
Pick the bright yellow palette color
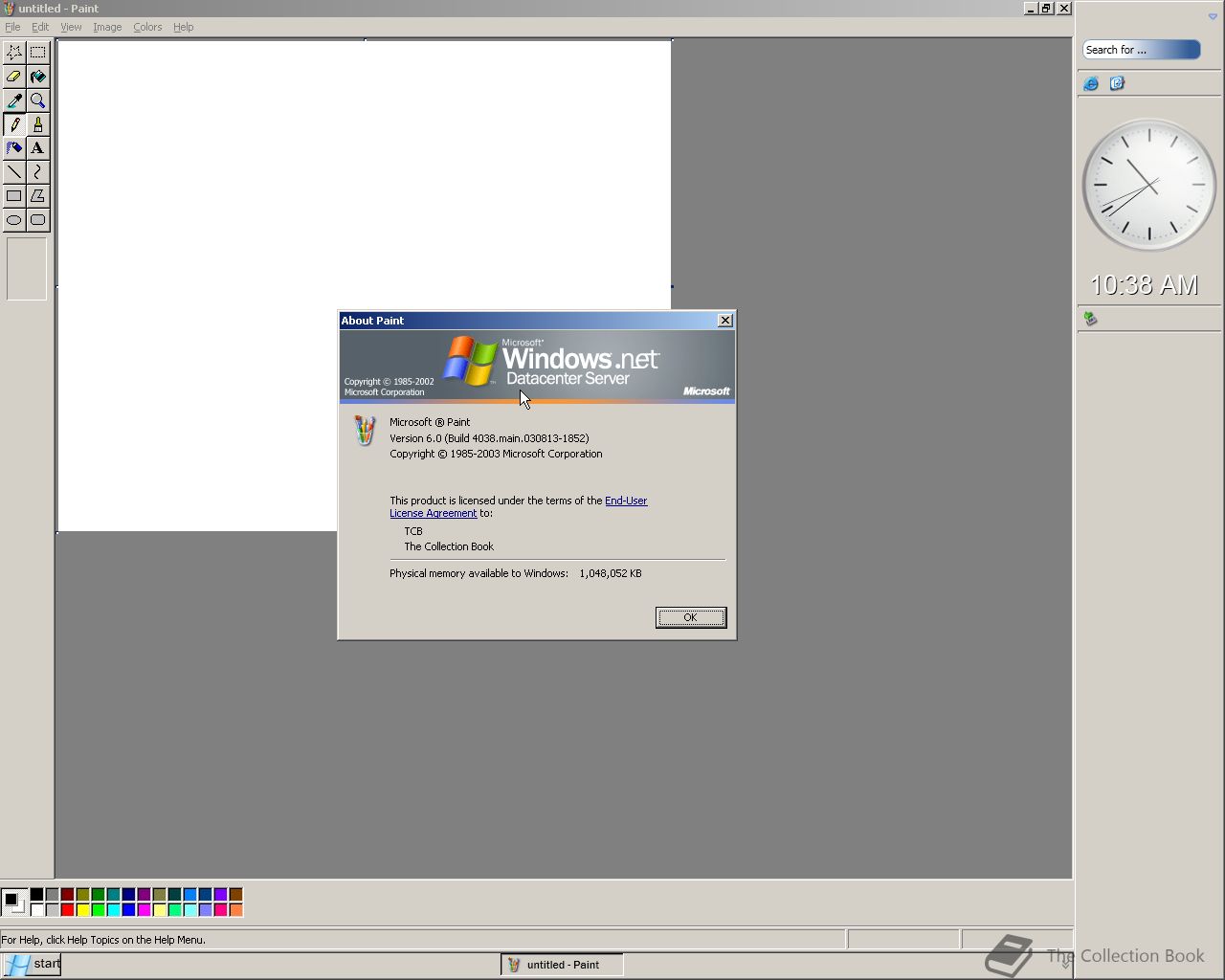82,909
